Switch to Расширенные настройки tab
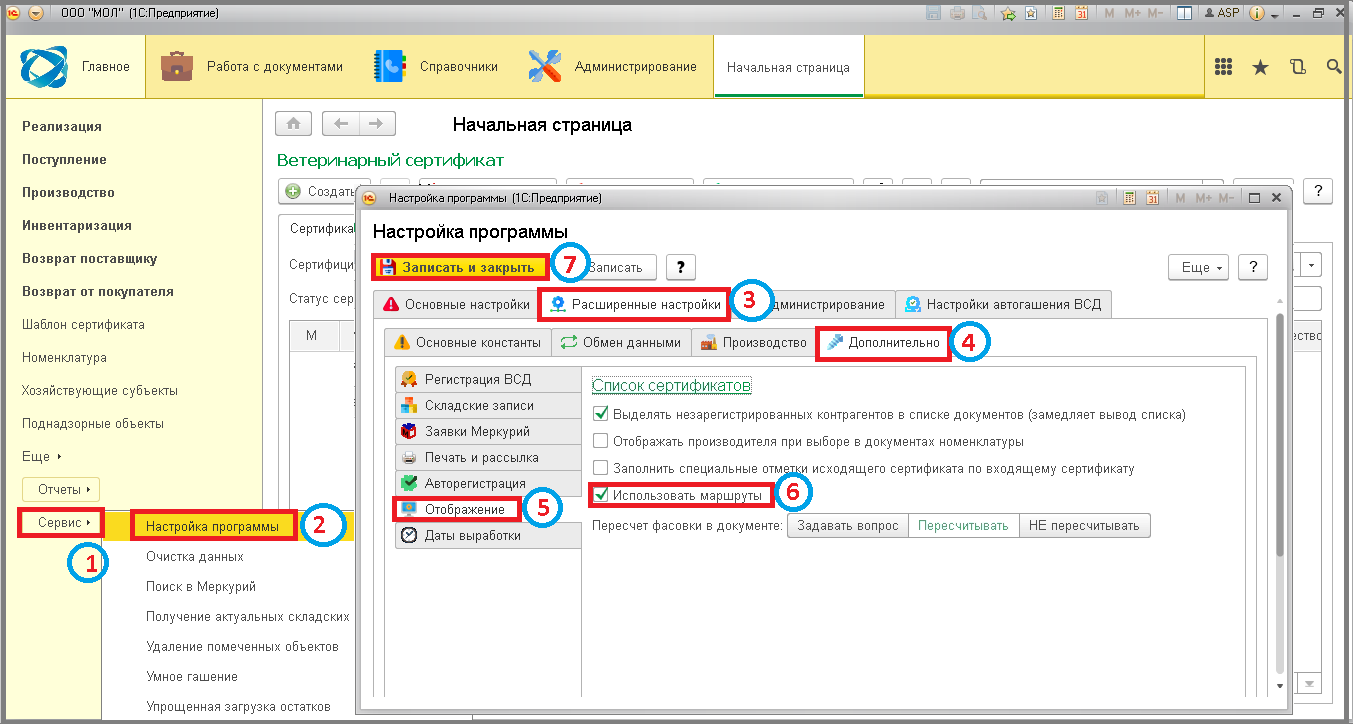 coord(635,304)
